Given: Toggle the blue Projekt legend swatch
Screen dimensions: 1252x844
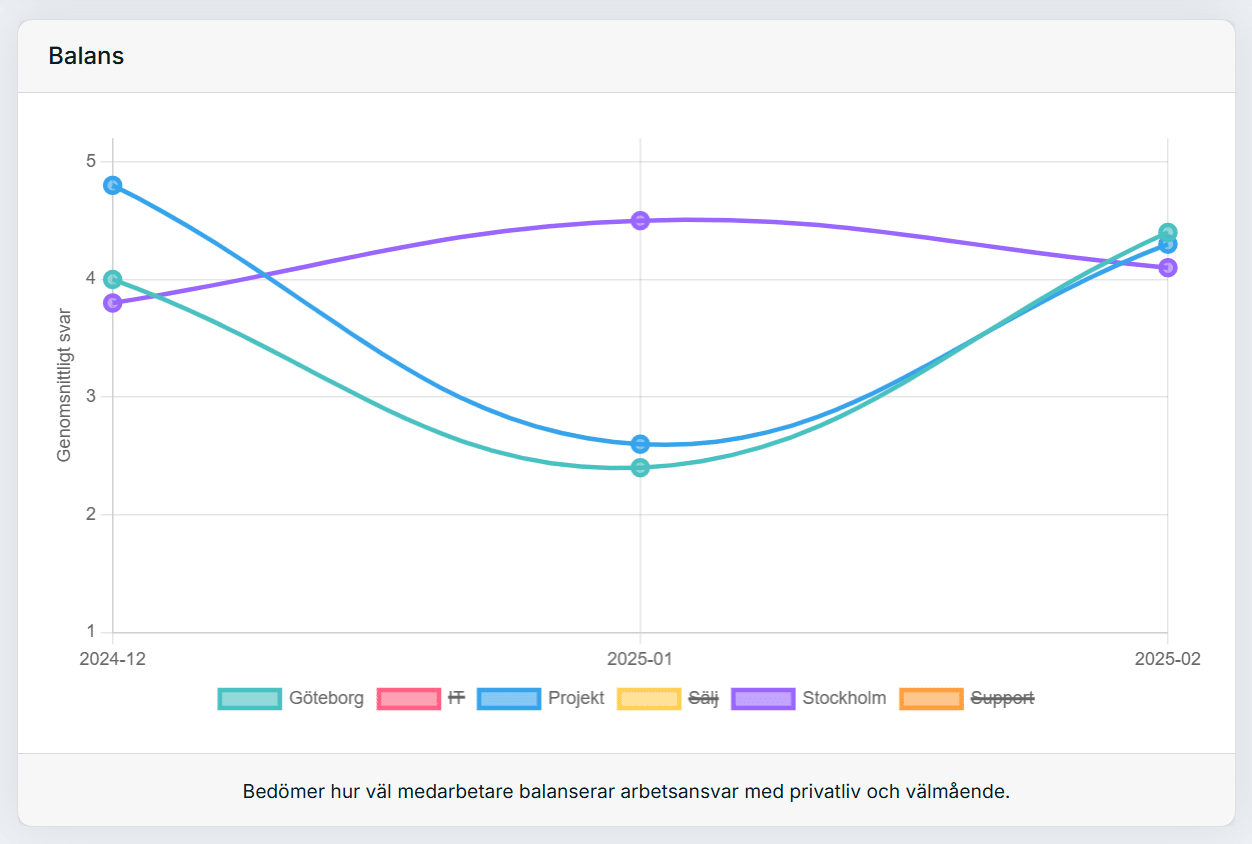Looking at the screenshot, I should [509, 699].
